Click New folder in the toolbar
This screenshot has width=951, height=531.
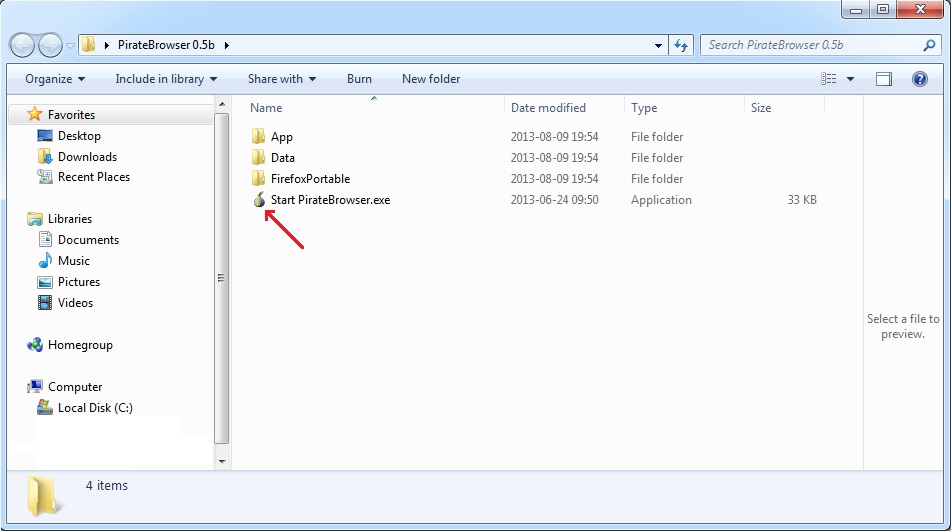(x=431, y=79)
